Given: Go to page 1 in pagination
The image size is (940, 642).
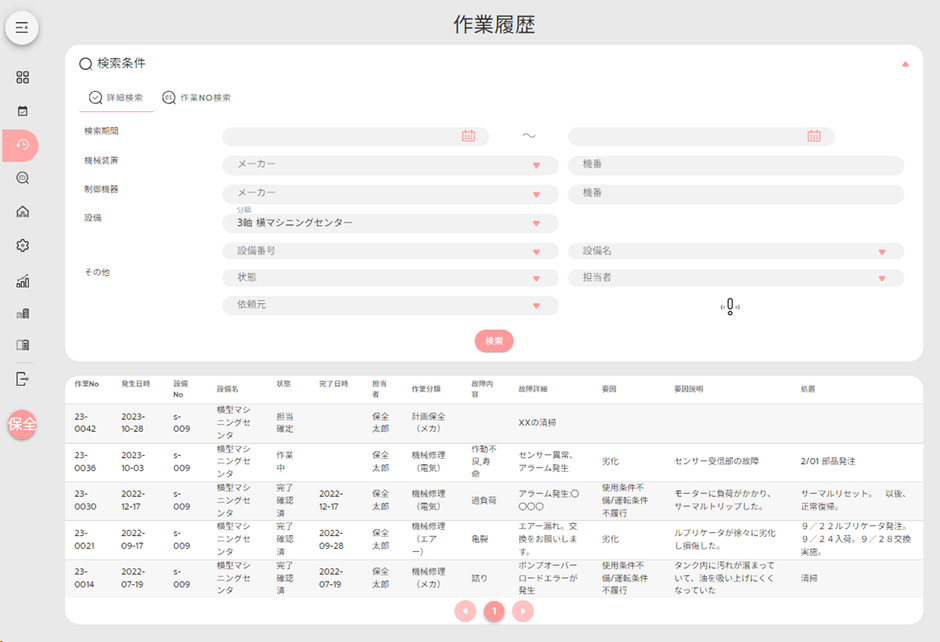Looking at the screenshot, I should tap(493, 610).
